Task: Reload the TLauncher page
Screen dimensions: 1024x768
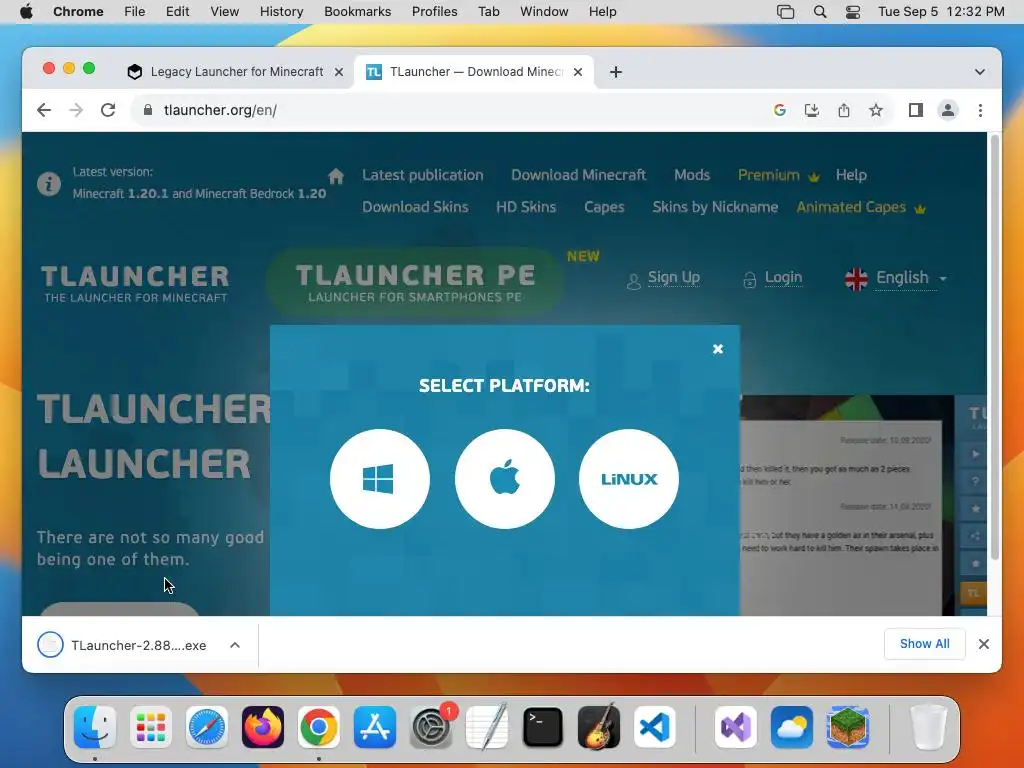Action: (108, 110)
